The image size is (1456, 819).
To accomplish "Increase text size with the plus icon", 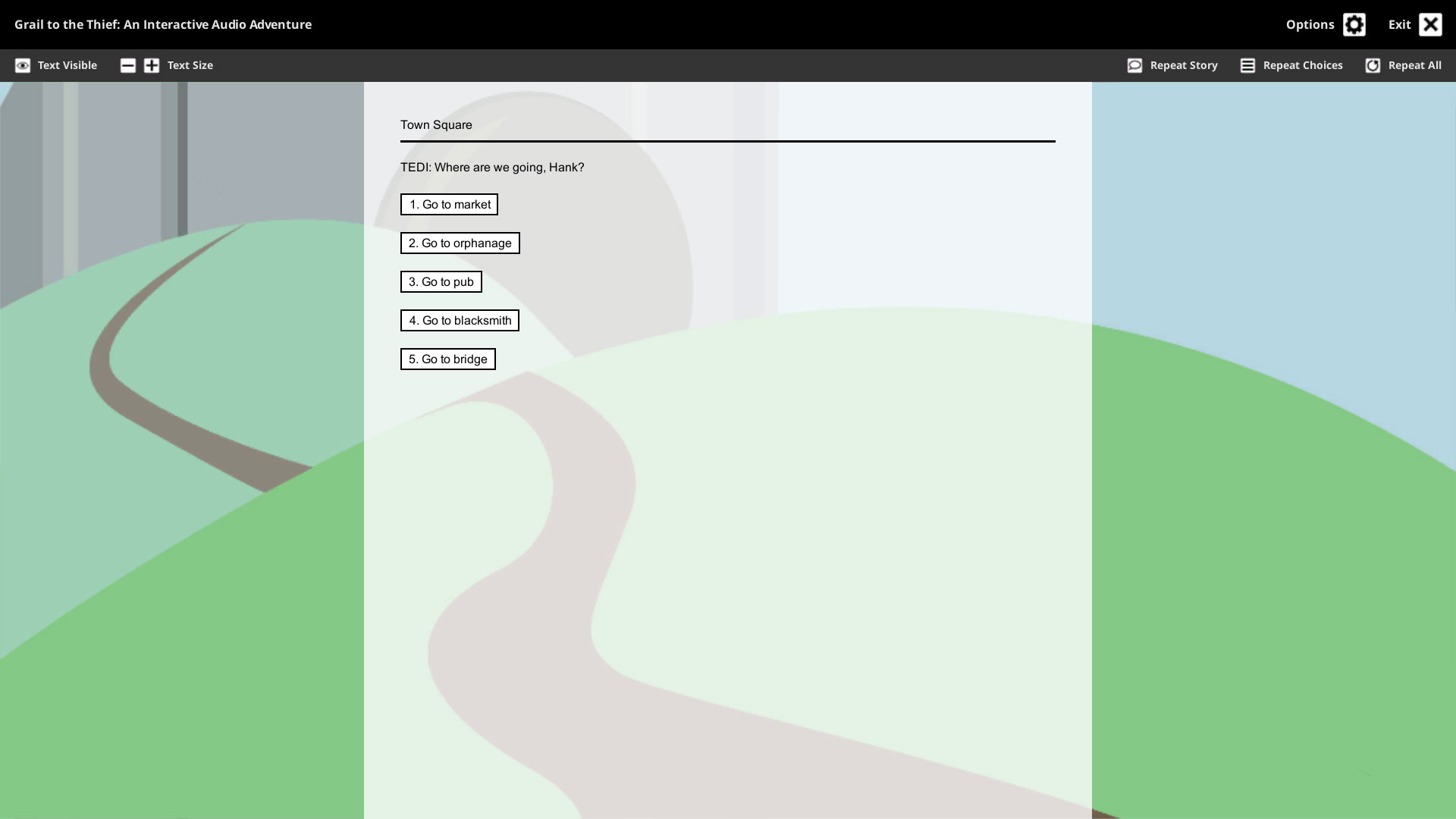I will pos(150,65).
